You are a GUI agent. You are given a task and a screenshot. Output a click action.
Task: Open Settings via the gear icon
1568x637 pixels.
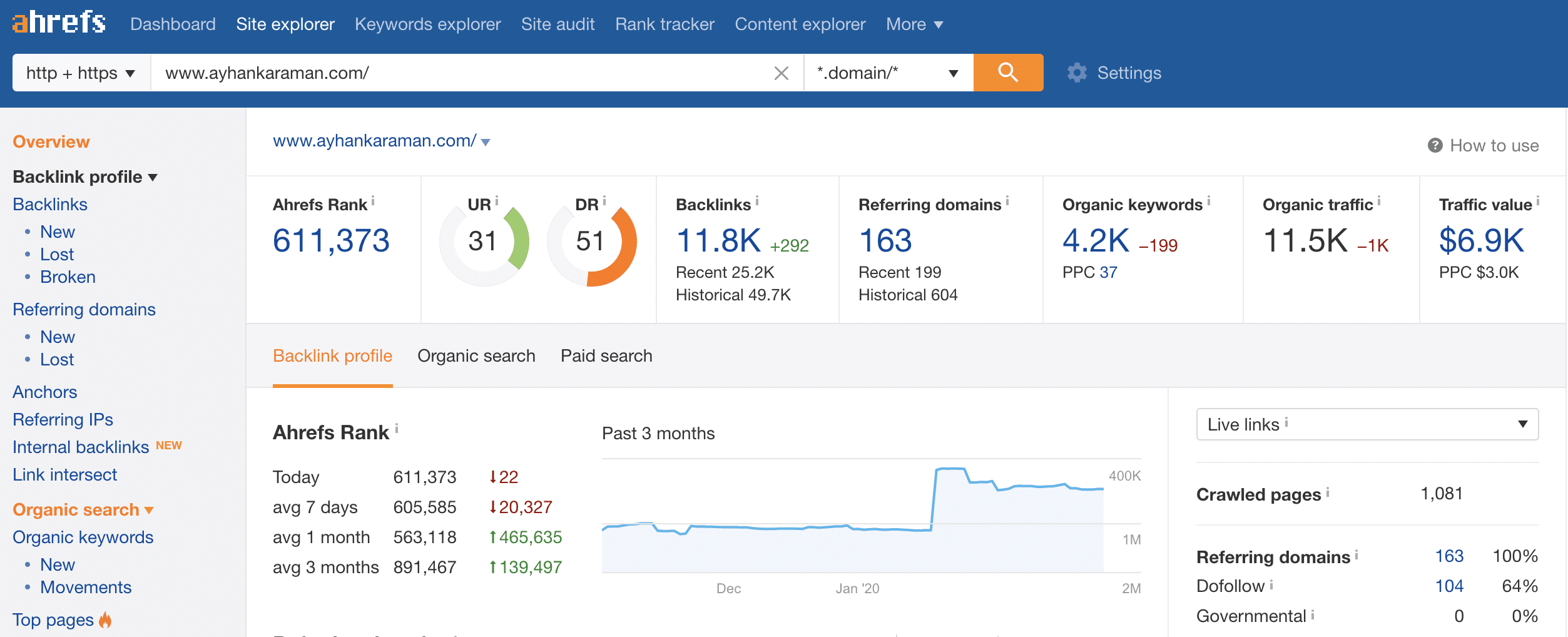pos(1077,73)
